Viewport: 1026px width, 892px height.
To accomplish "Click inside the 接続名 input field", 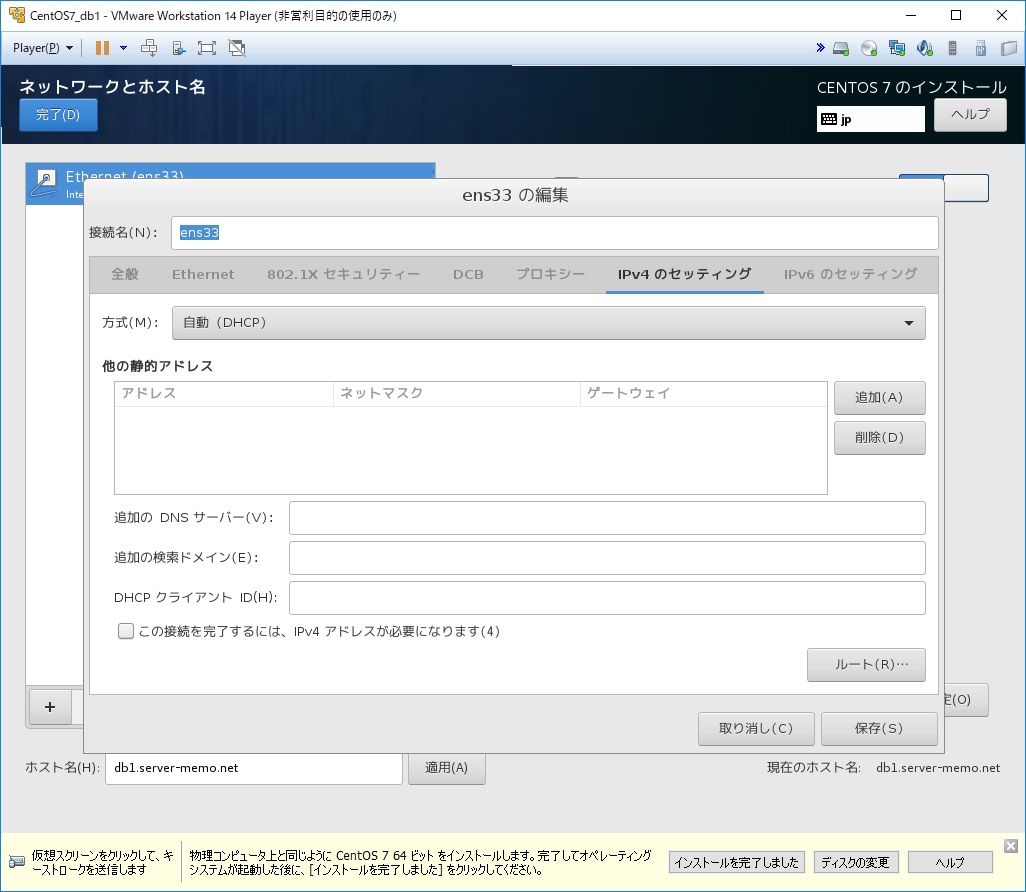I will tap(554, 233).
